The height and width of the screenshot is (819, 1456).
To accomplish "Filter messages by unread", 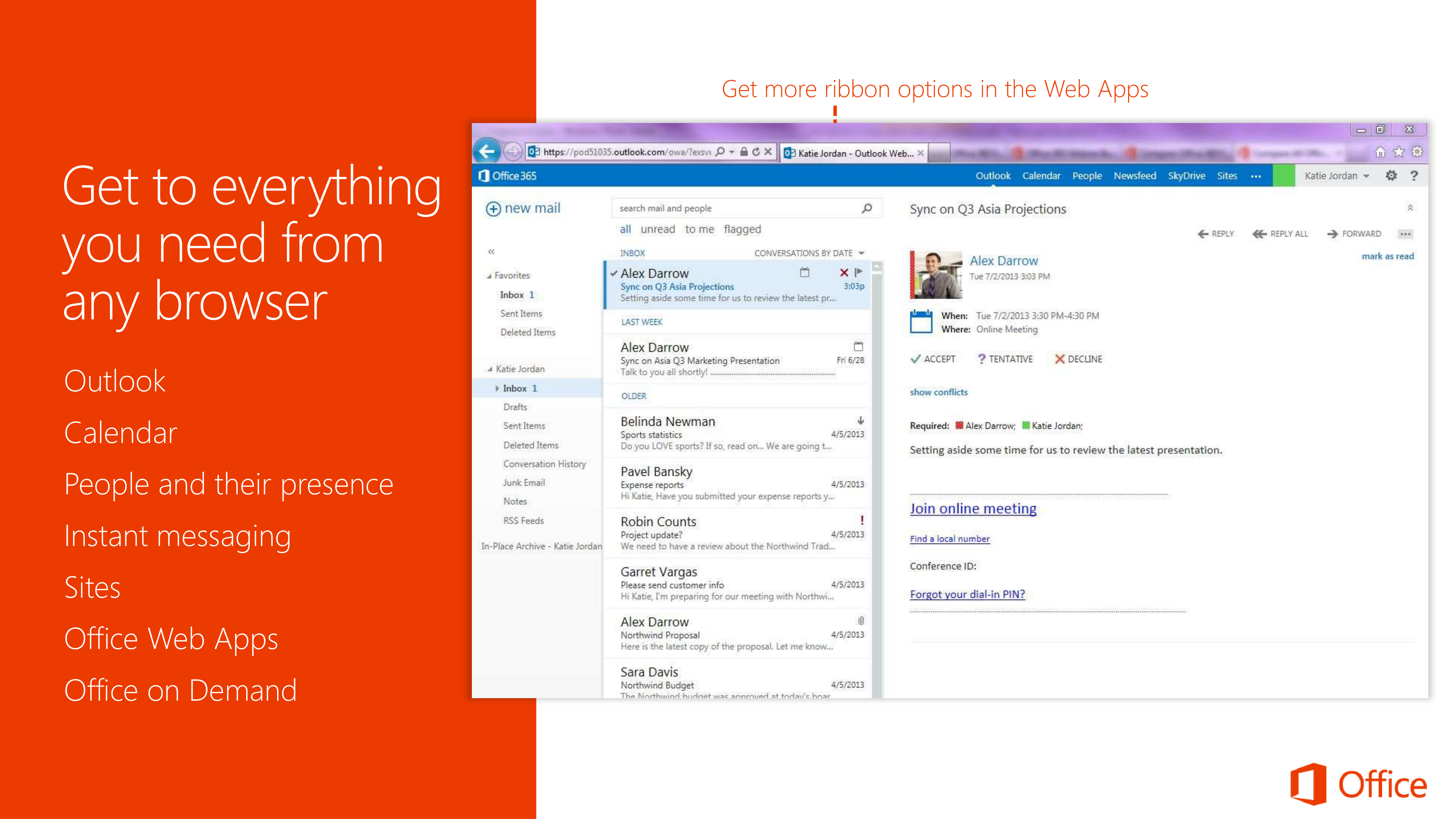I will [x=657, y=229].
